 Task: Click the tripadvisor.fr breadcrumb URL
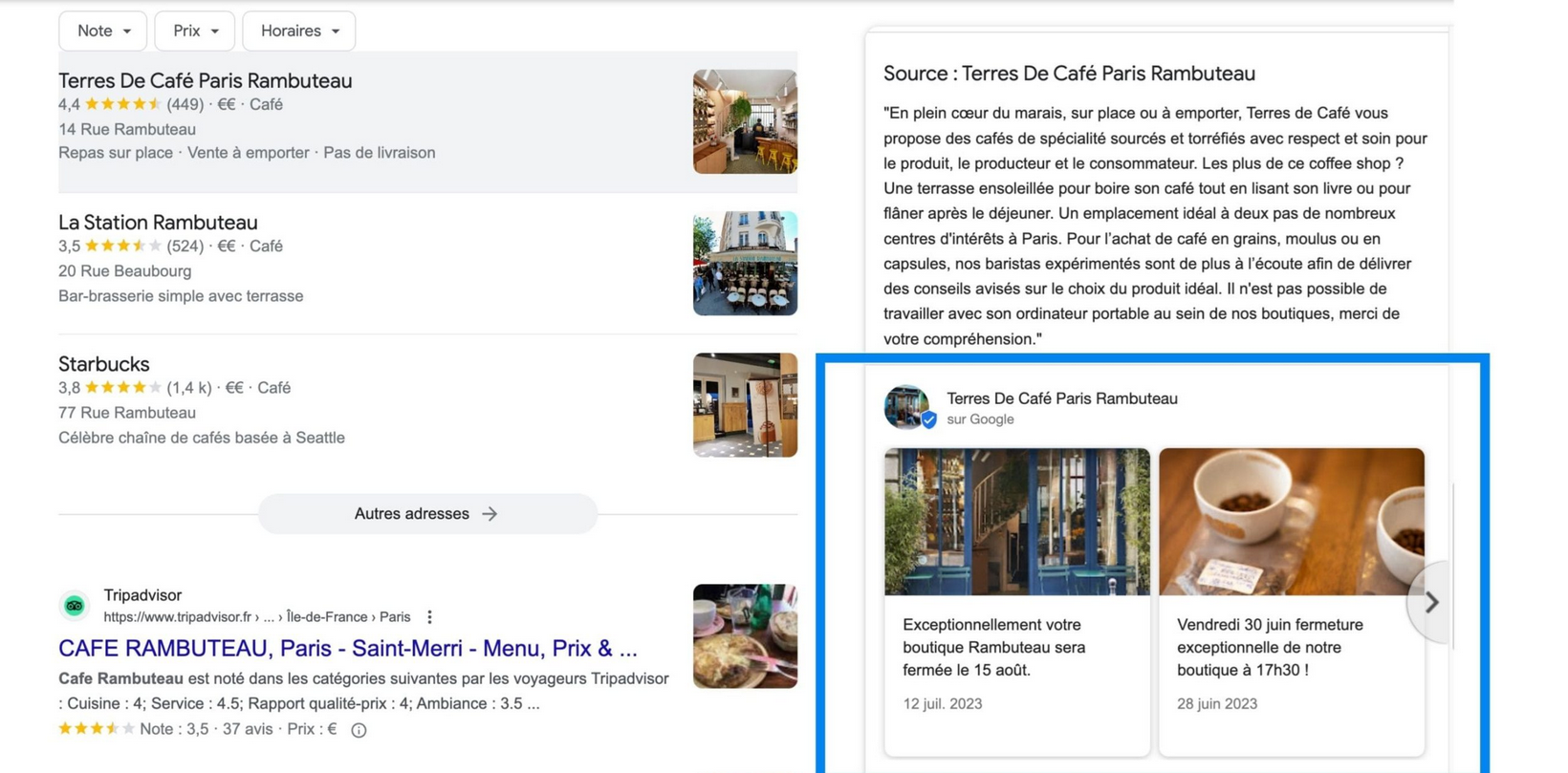(256, 616)
